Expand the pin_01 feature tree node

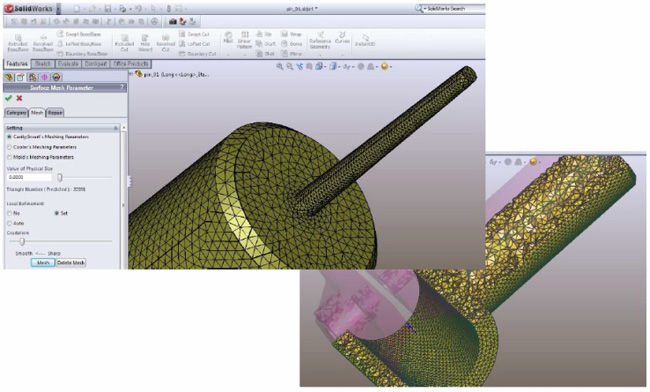click(x=131, y=74)
